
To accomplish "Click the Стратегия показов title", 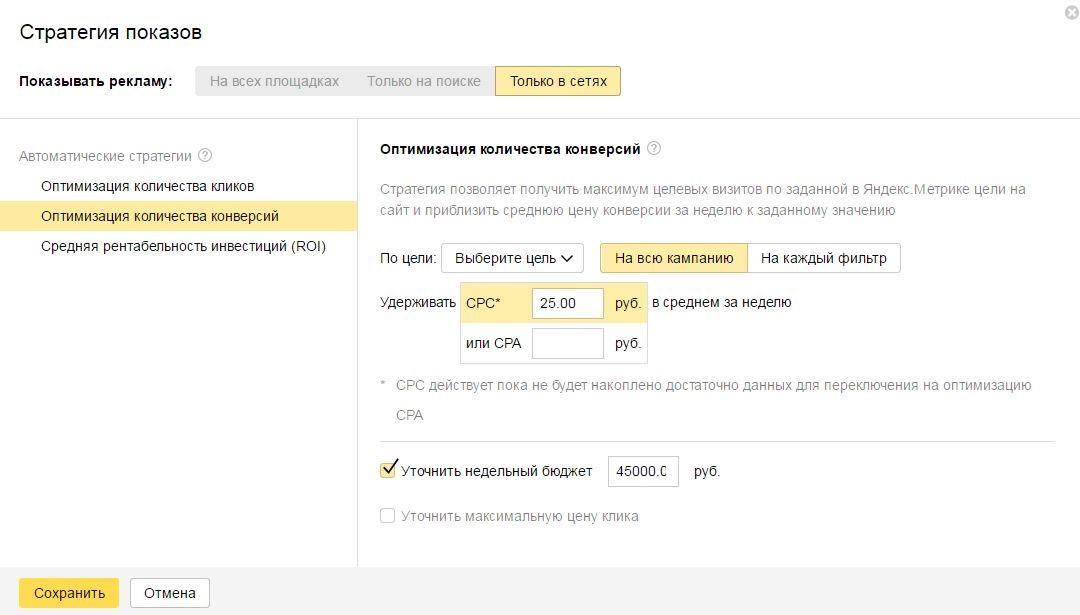I will 111,32.
